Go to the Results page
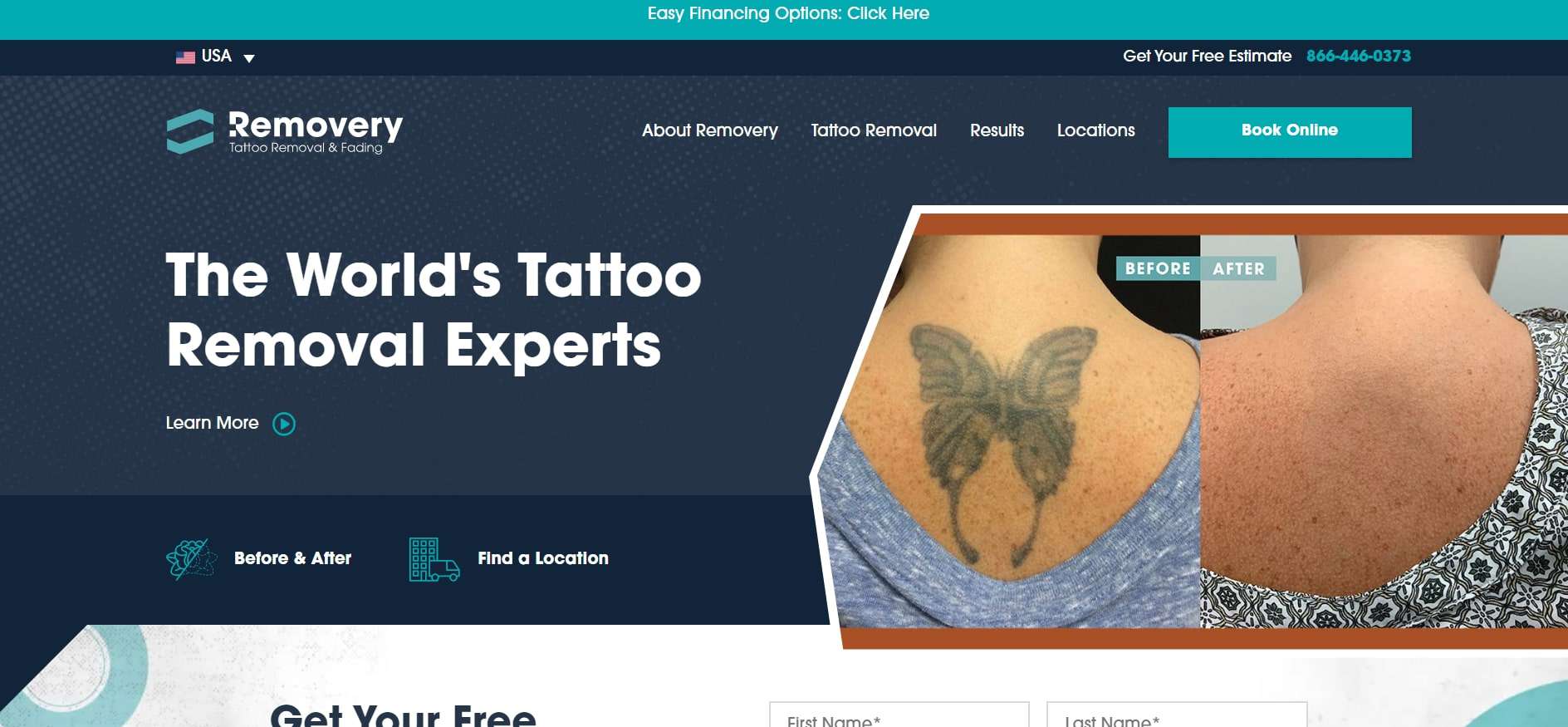1568x727 pixels. 997,130
